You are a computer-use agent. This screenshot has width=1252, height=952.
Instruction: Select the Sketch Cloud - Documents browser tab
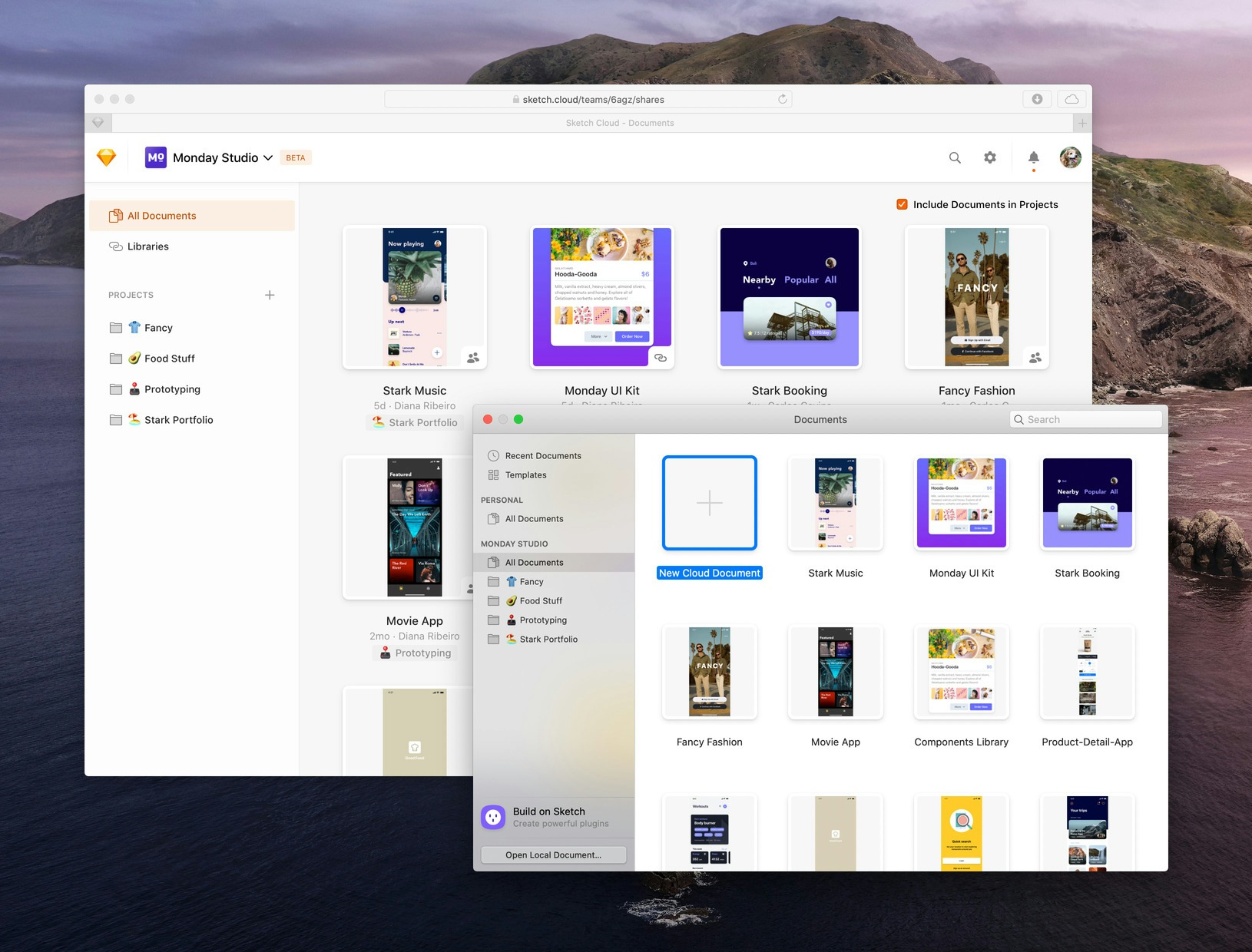pos(621,123)
